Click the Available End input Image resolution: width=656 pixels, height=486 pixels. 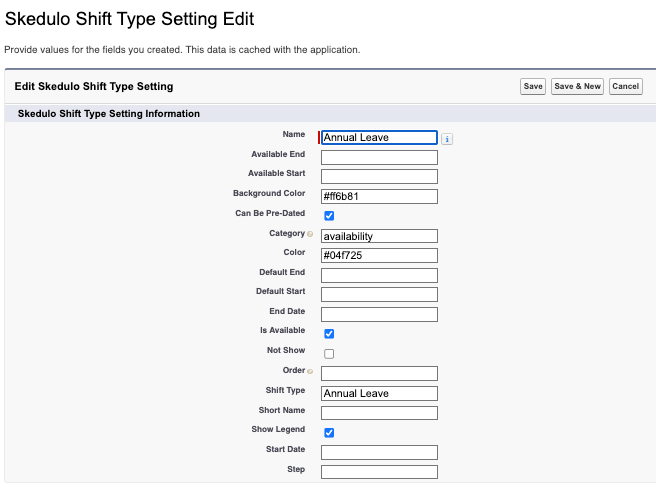(x=379, y=158)
